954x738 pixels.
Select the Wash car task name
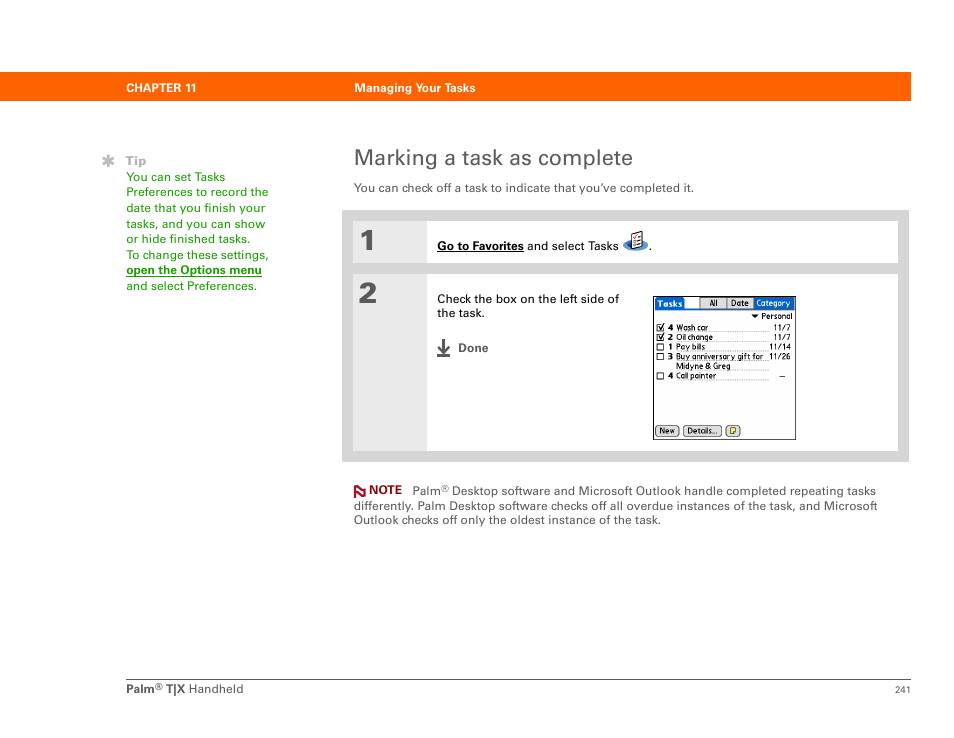[x=692, y=327]
